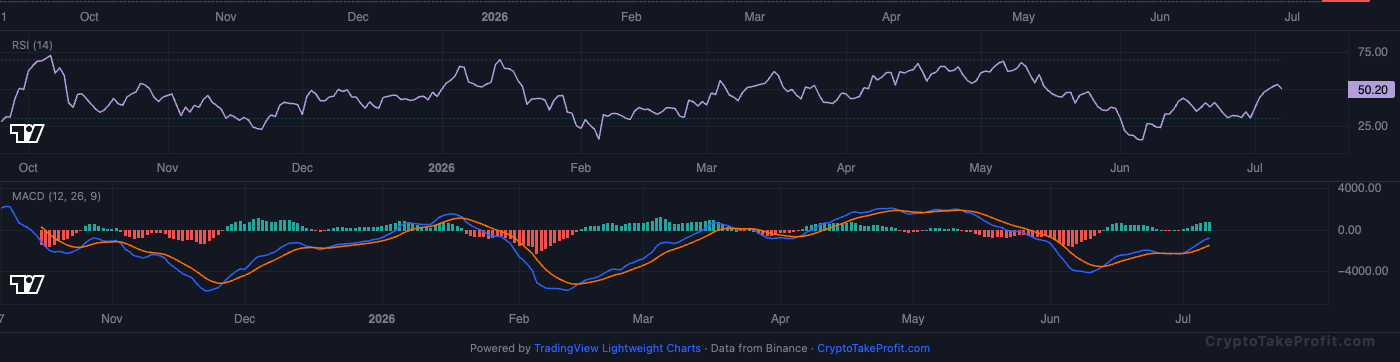Image resolution: width=1400 pixels, height=362 pixels.
Task: Click Apr on the RSI pane time axis
Action: [846, 168]
